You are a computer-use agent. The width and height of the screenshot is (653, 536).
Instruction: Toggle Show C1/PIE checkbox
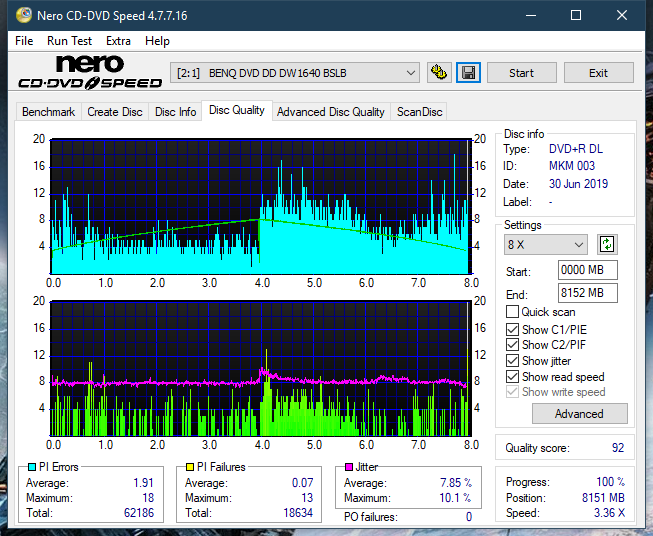pos(512,329)
